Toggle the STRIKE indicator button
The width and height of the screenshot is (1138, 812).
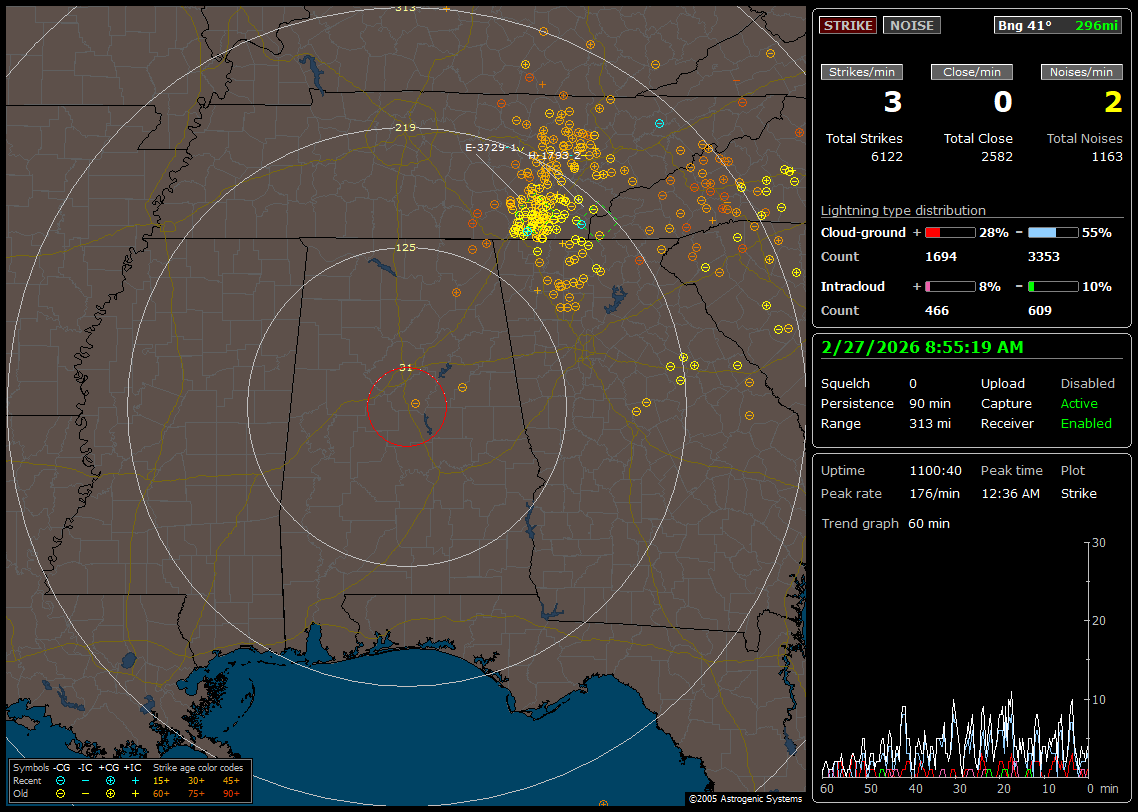click(x=848, y=25)
